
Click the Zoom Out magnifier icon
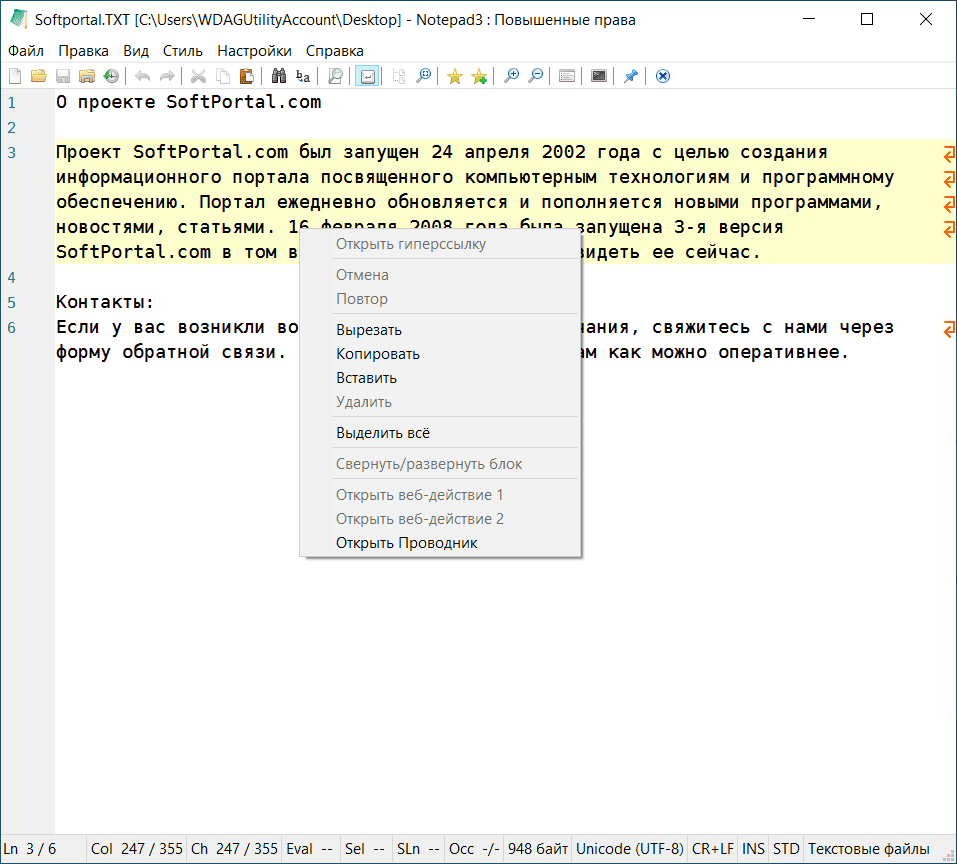click(536, 76)
